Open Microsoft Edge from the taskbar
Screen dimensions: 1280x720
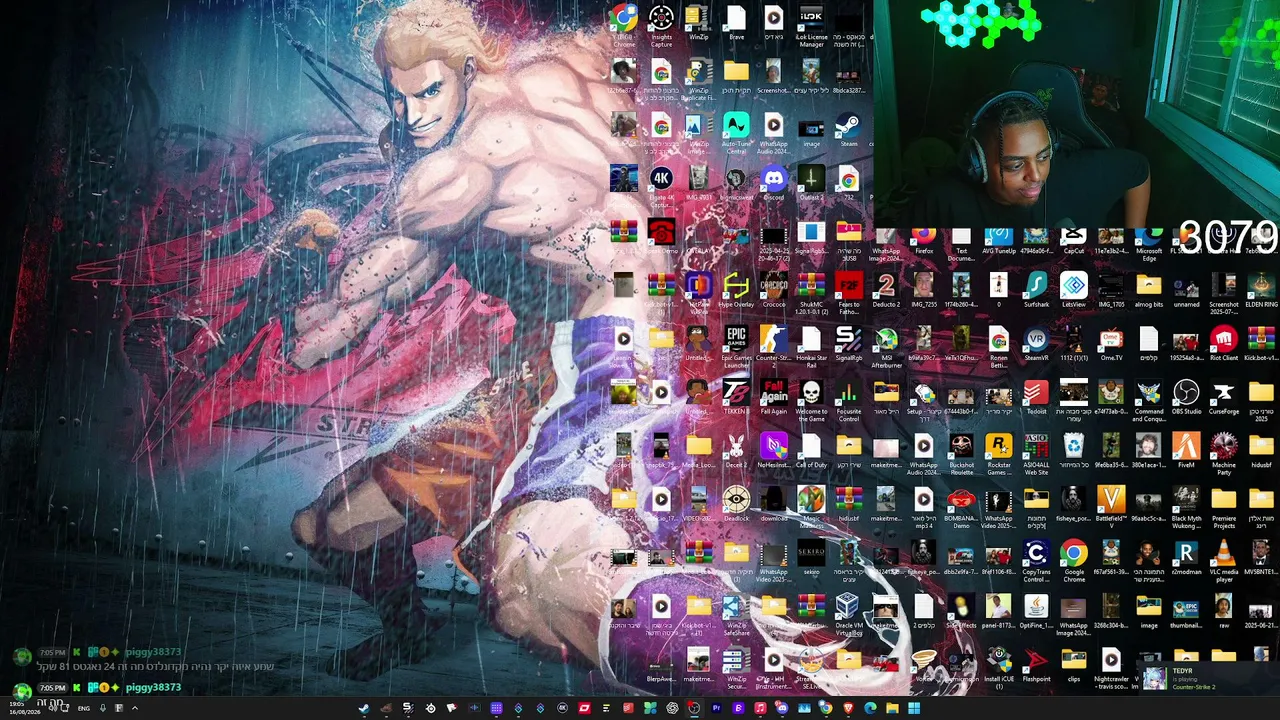click(x=870, y=708)
